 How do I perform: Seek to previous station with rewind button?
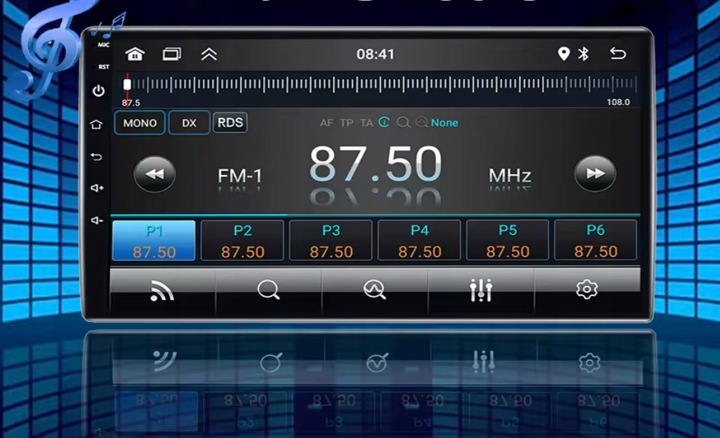(155, 174)
